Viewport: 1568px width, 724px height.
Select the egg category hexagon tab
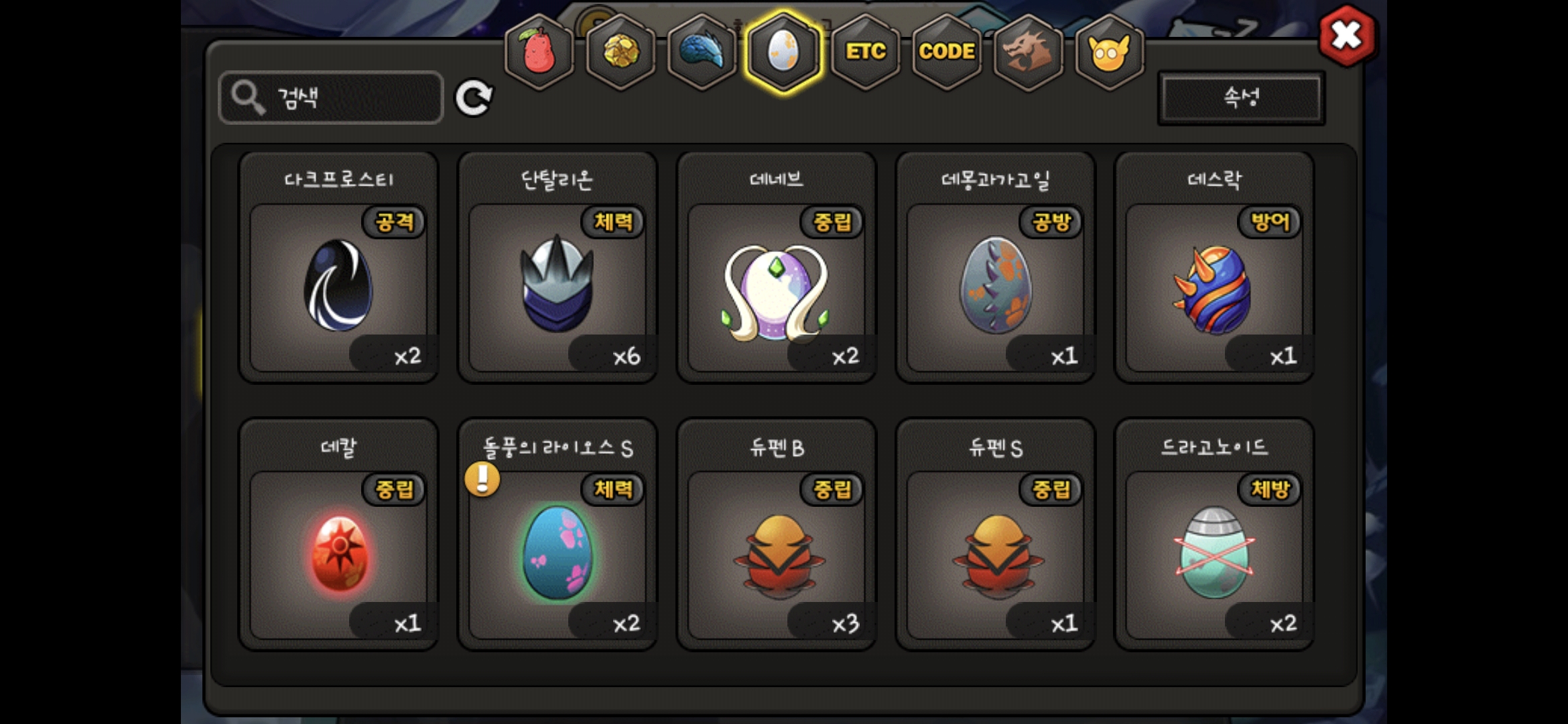tap(783, 52)
